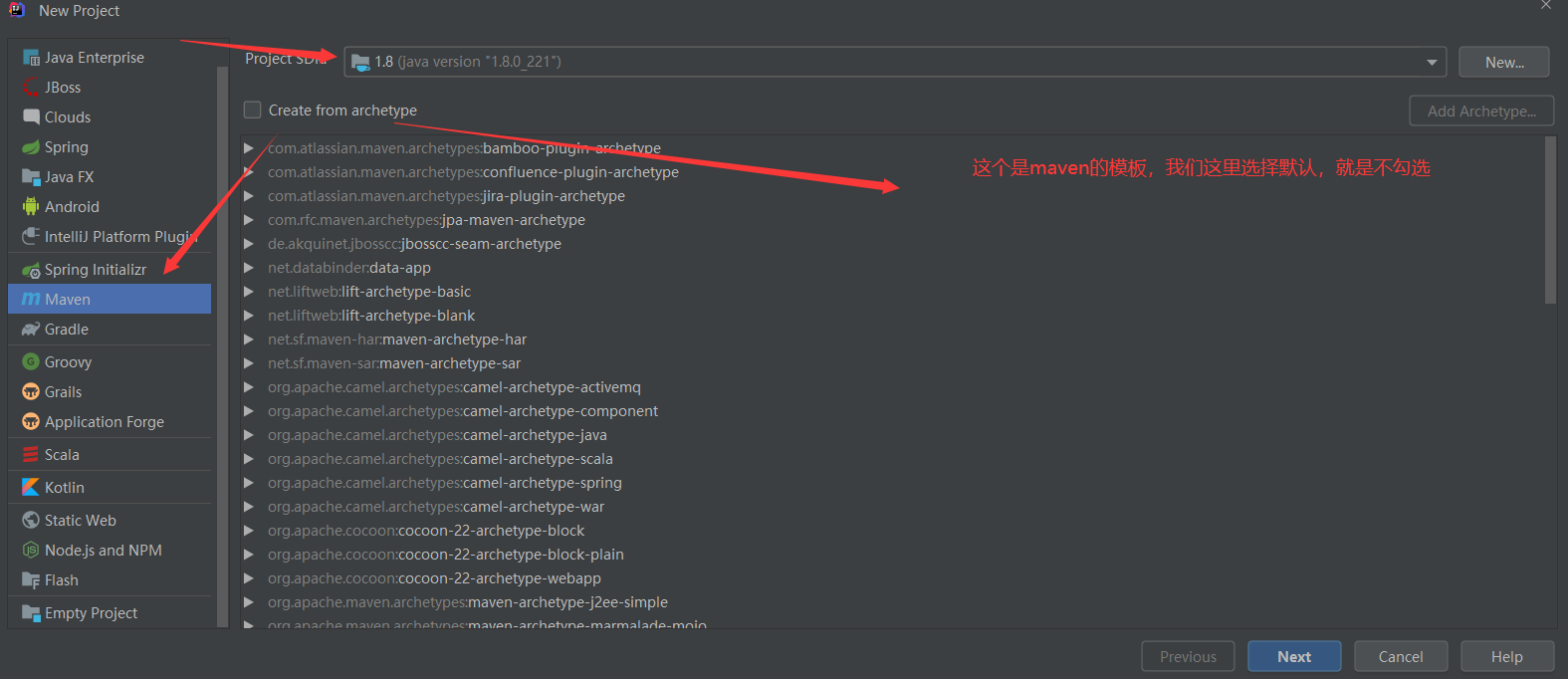This screenshot has height=679, width=1568.
Task: Click the Clouds icon
Action: (x=31, y=117)
